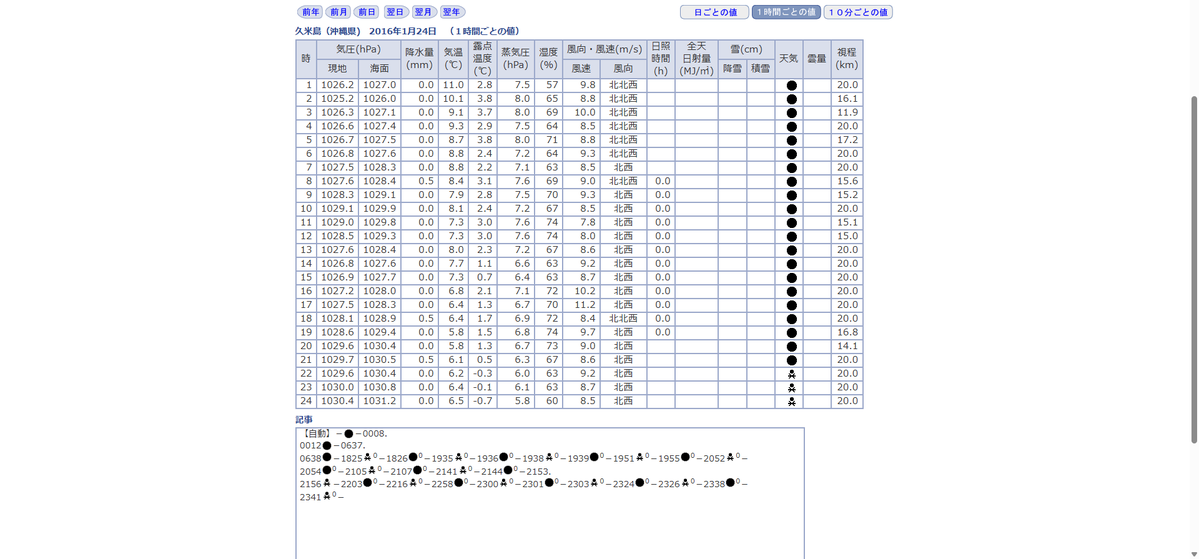Click the 降雪 sub-header
Screen dimensions: 1199x559
coord(733,69)
